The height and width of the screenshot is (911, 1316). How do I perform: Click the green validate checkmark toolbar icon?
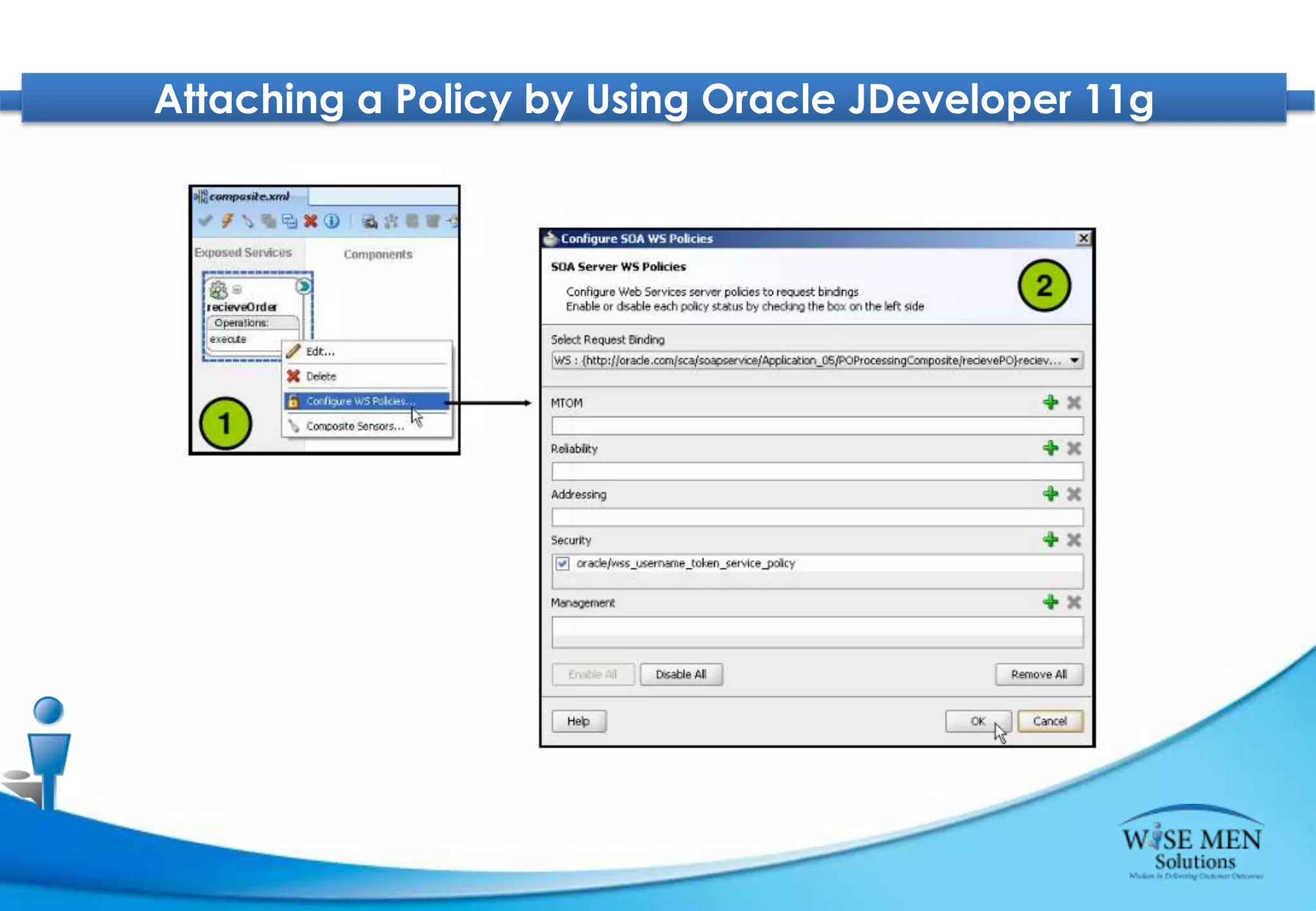[205, 221]
